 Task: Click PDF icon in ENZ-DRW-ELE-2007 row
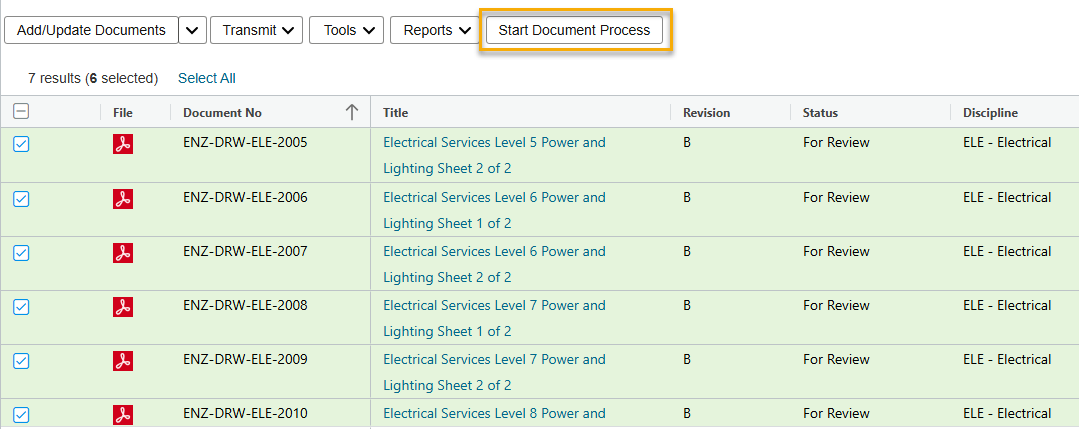tap(123, 253)
